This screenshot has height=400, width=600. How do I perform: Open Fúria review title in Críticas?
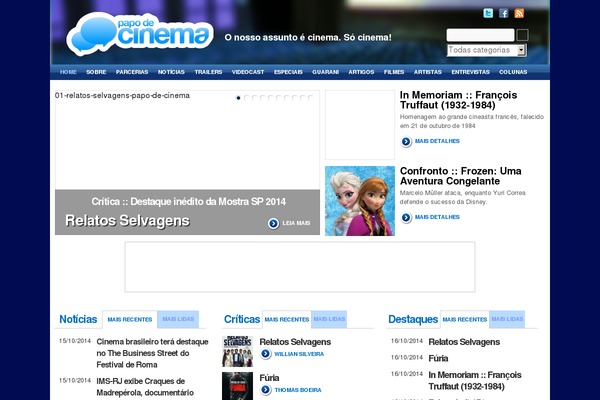269,378
